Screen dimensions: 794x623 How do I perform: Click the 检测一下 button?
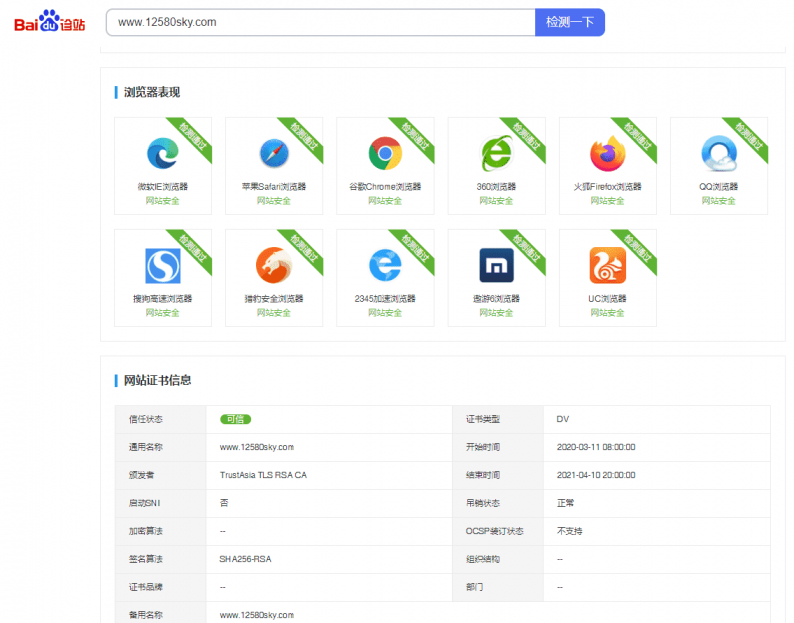tap(570, 22)
